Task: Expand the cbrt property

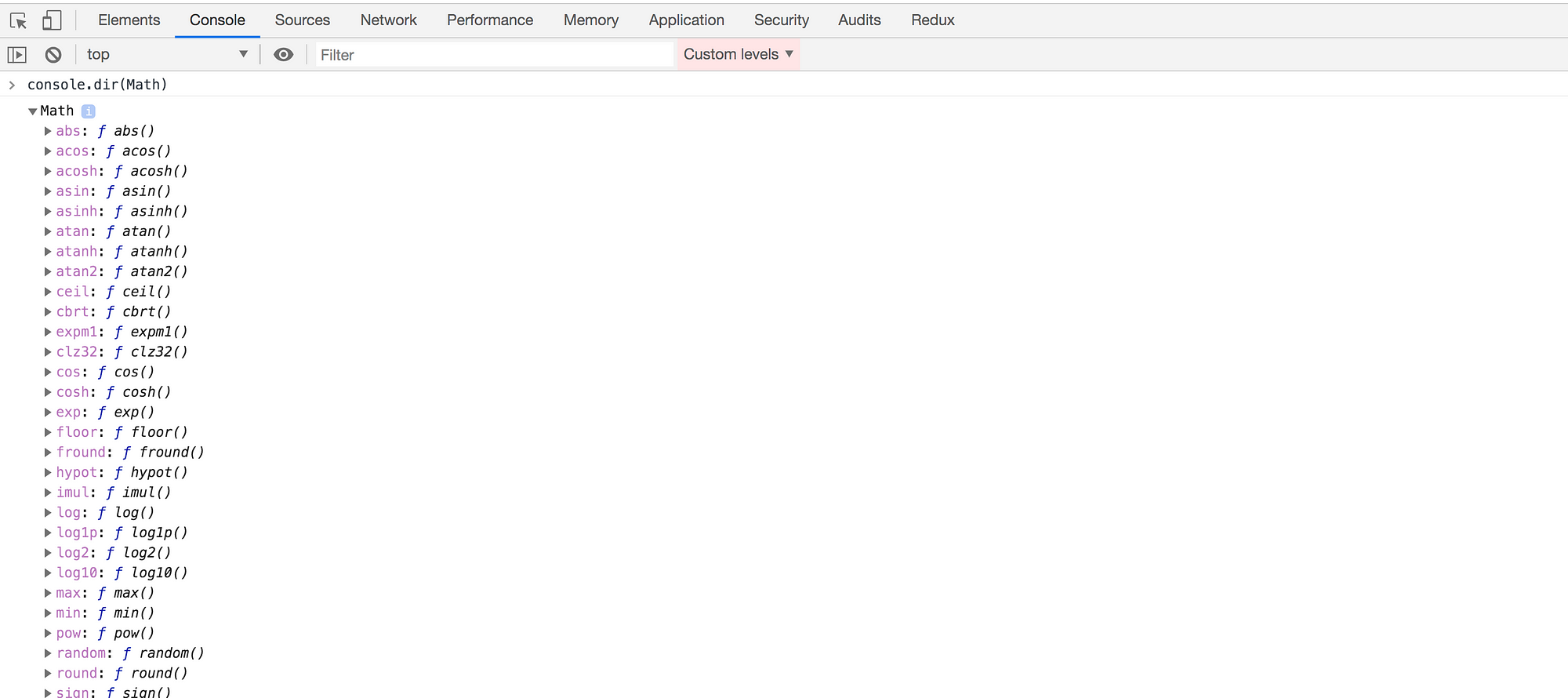Action: click(48, 312)
